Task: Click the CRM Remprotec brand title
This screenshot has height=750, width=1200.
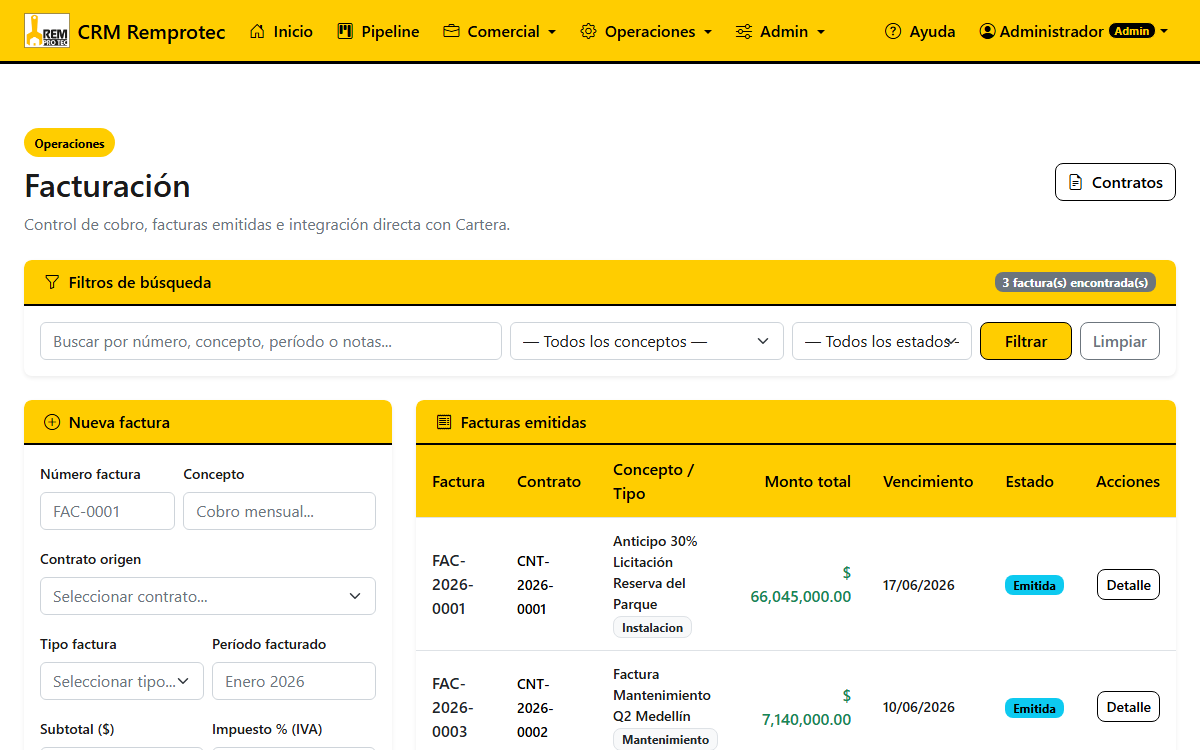Action: tap(151, 32)
